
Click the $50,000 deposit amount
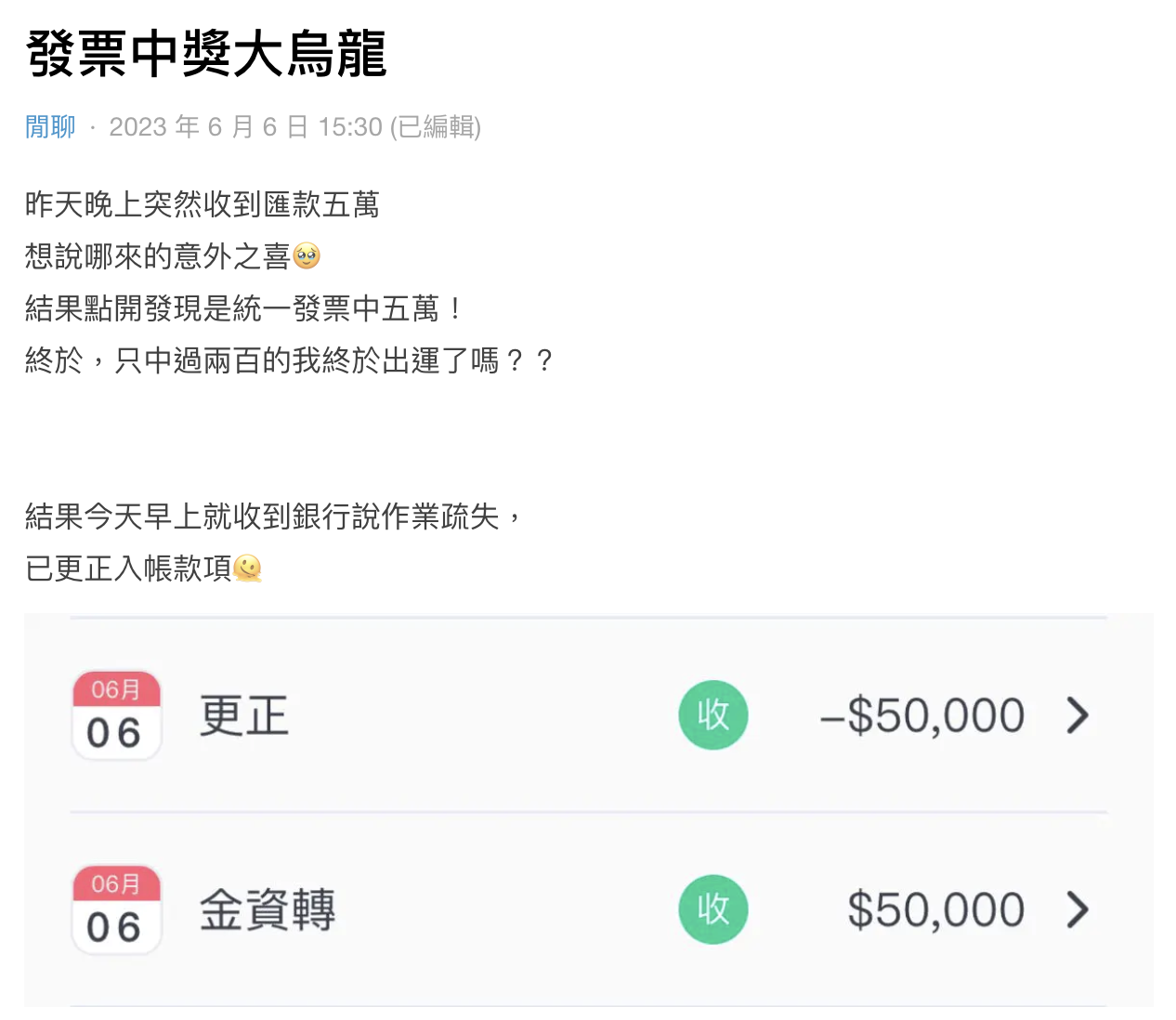[936, 910]
